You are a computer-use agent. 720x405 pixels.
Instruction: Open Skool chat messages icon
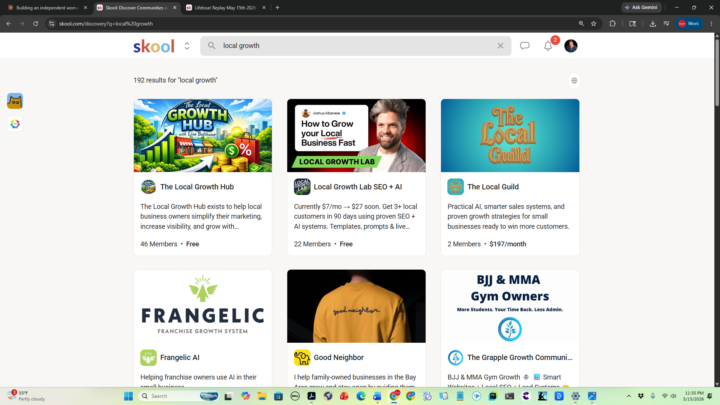524,46
